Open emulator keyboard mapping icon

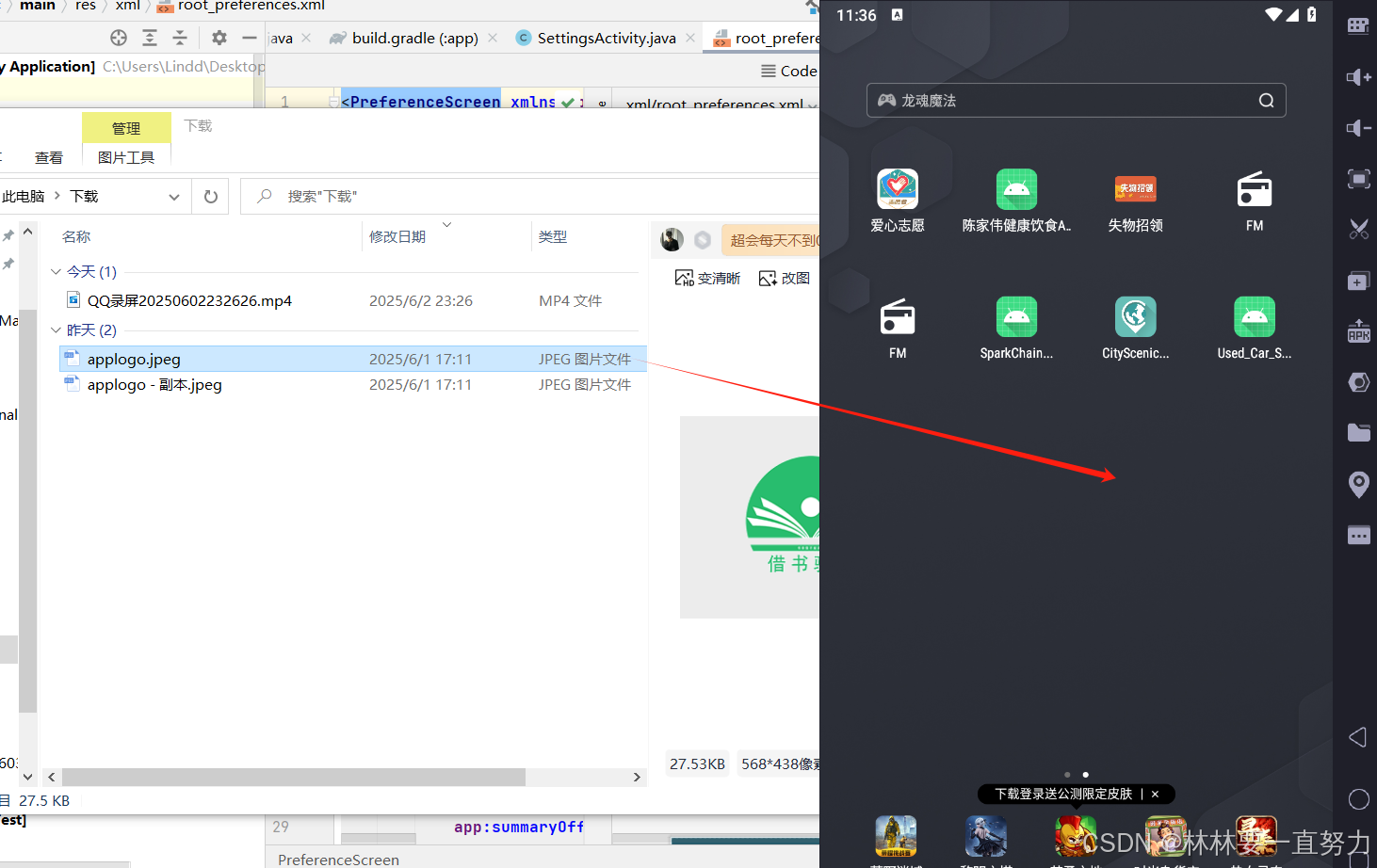click(1358, 25)
